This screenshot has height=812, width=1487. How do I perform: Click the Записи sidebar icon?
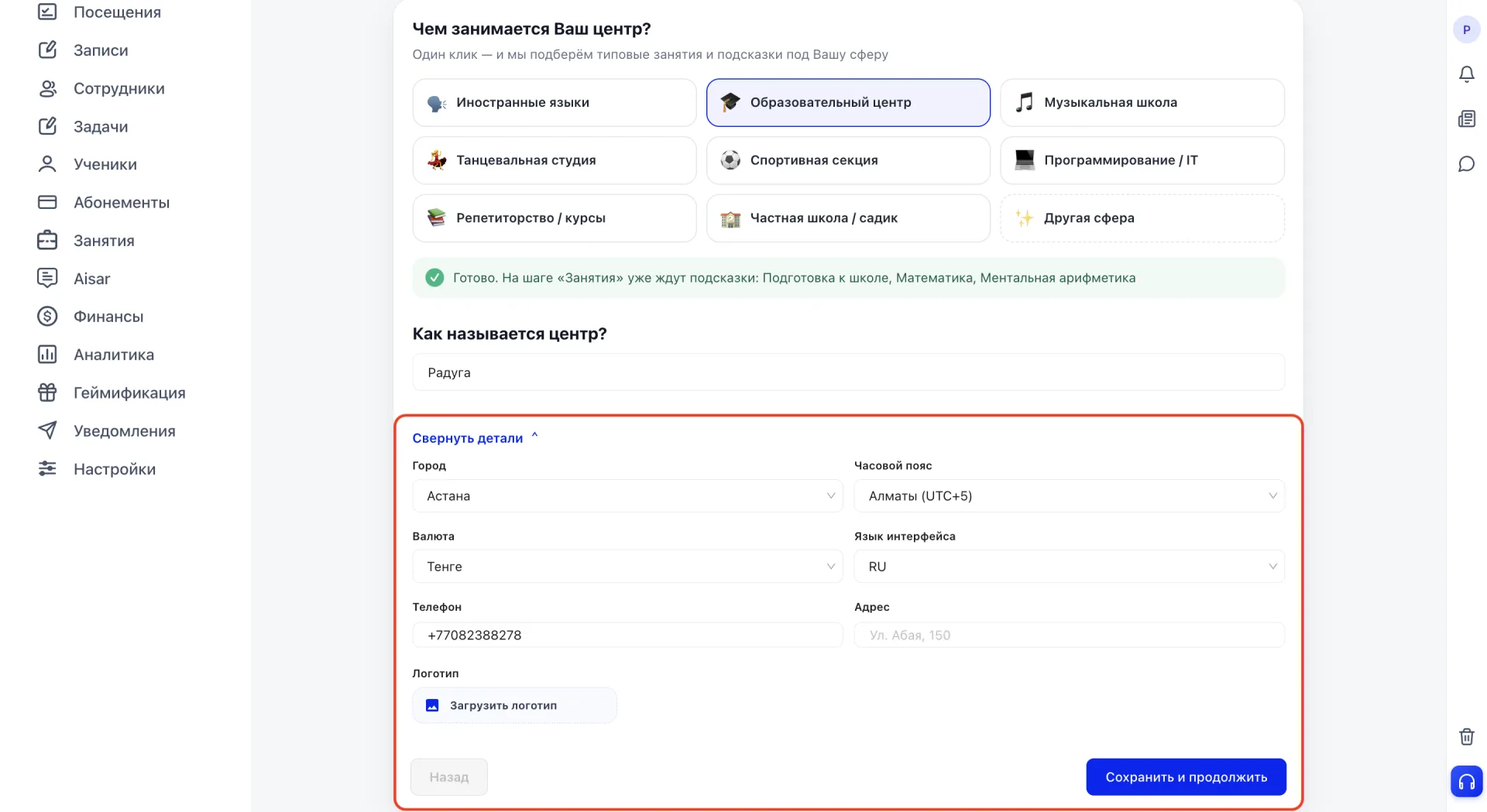click(x=47, y=50)
